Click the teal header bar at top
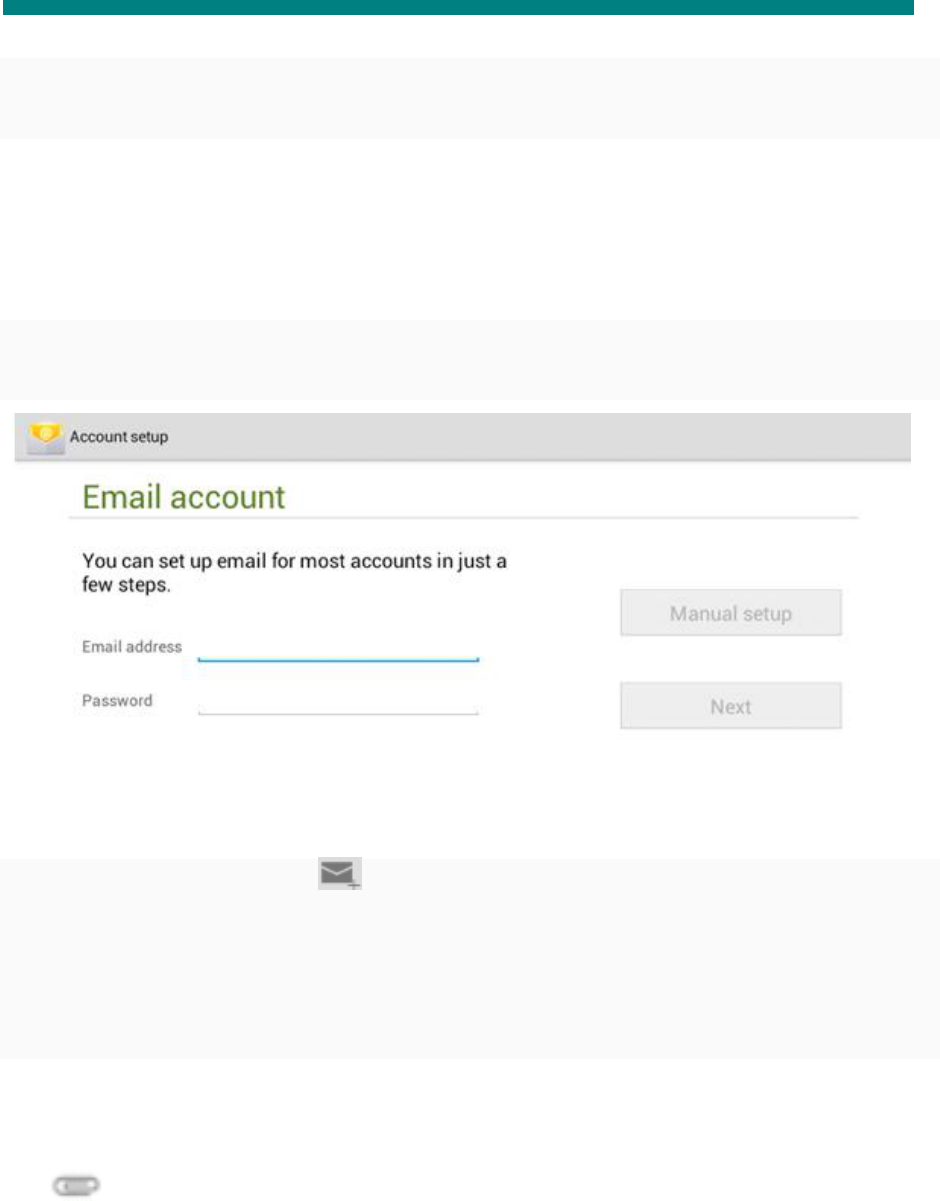 point(464,7)
